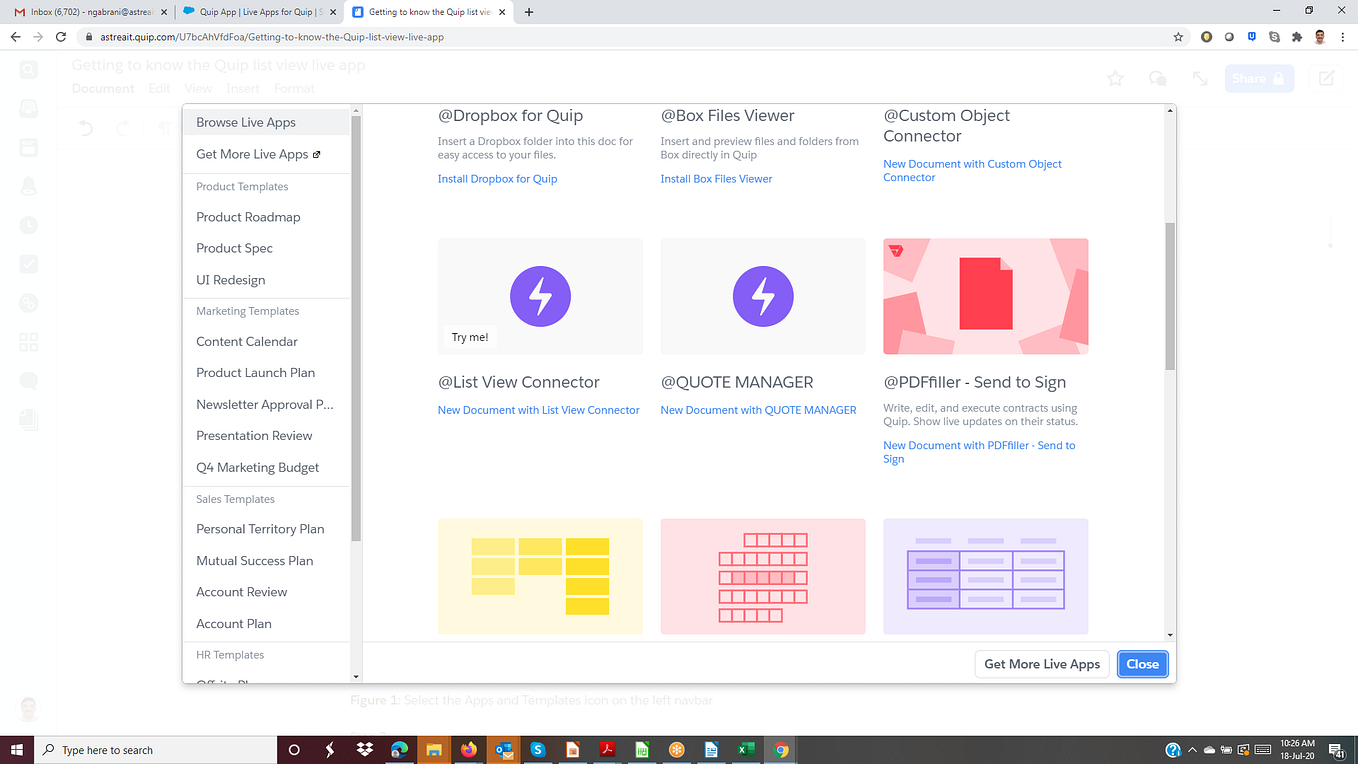Click browser back arrow
This screenshot has height=764, width=1358.
pos(15,37)
